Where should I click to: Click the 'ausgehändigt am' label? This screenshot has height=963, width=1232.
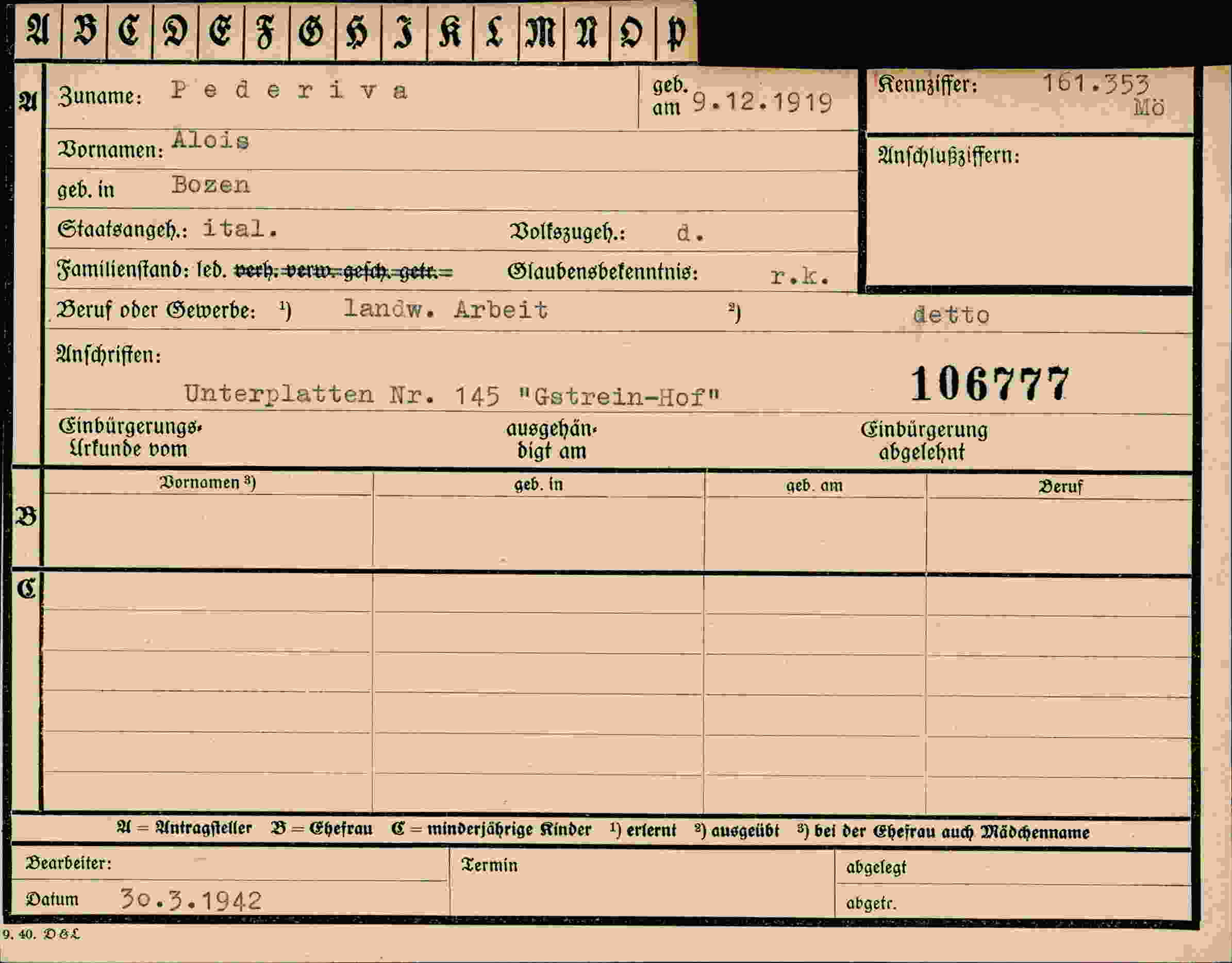pos(551,440)
